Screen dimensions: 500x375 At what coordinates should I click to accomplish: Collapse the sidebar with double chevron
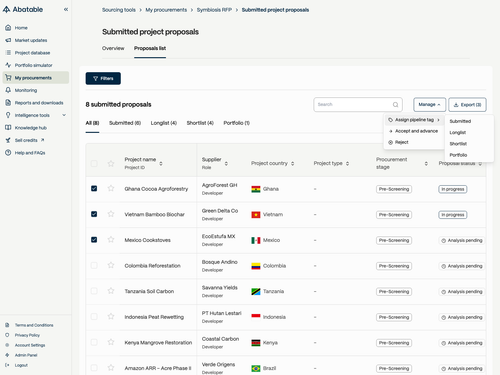[x=66, y=9]
